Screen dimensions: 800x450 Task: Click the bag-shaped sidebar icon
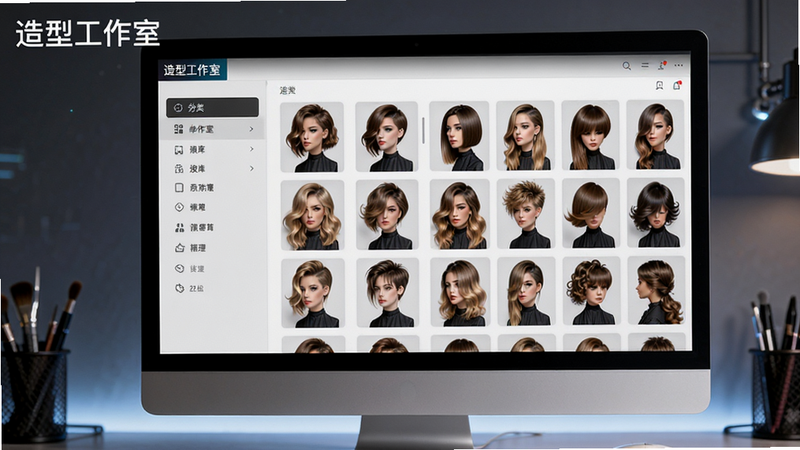click(179, 169)
